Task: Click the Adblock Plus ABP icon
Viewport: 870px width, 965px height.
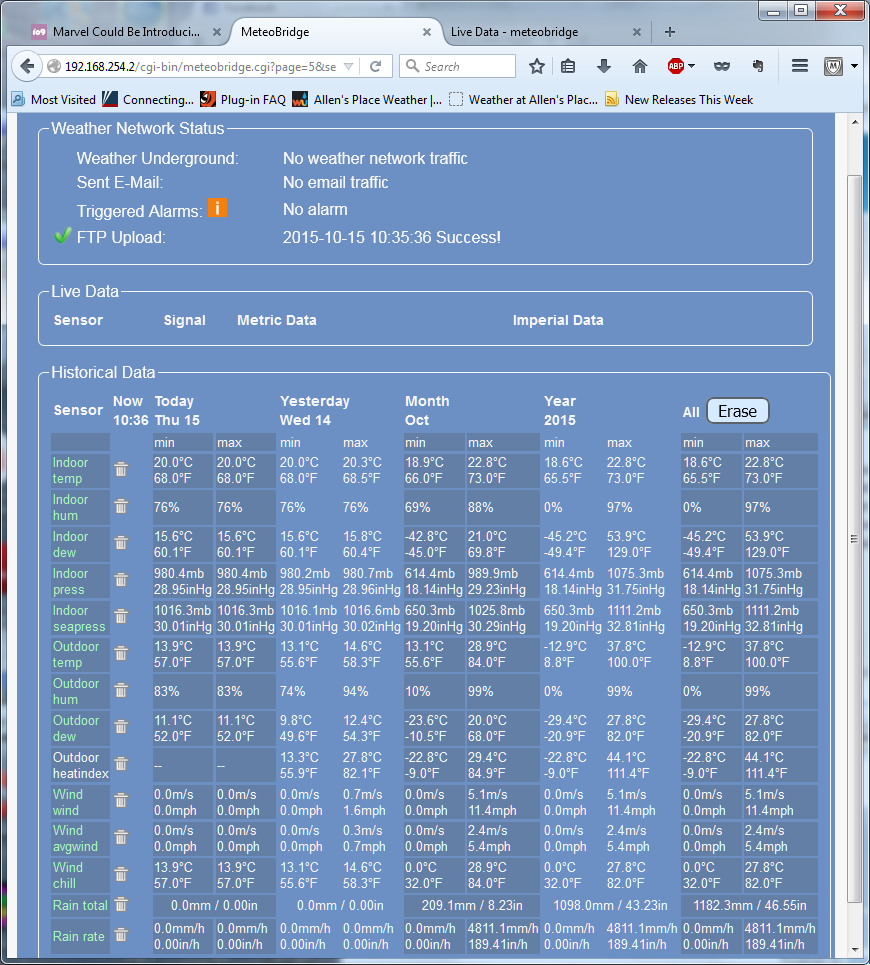Action: [x=676, y=66]
